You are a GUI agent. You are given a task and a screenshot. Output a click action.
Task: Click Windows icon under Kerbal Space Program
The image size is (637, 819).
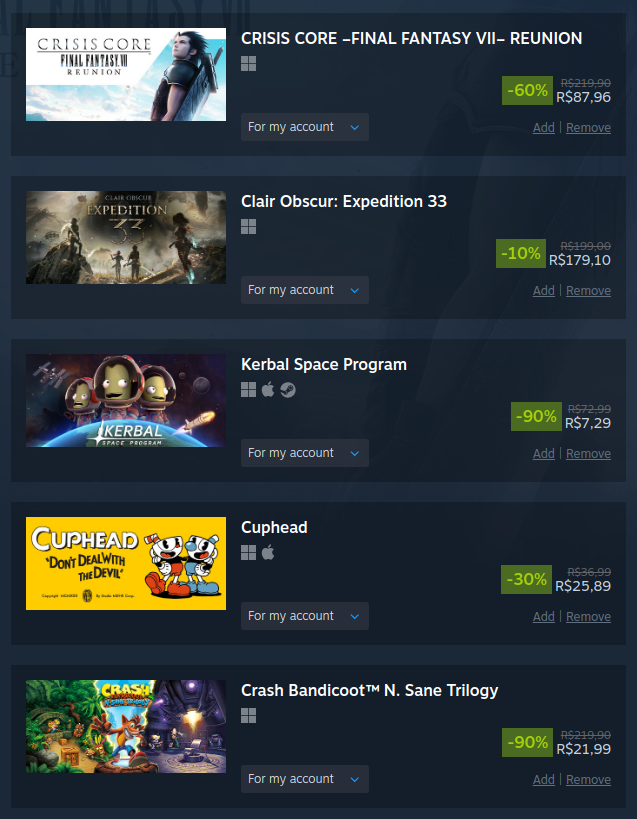[249, 390]
